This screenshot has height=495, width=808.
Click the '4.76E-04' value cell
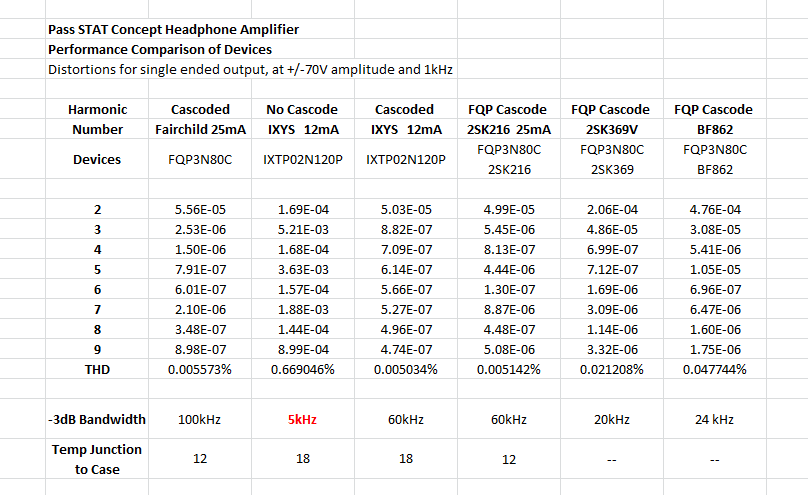715,210
